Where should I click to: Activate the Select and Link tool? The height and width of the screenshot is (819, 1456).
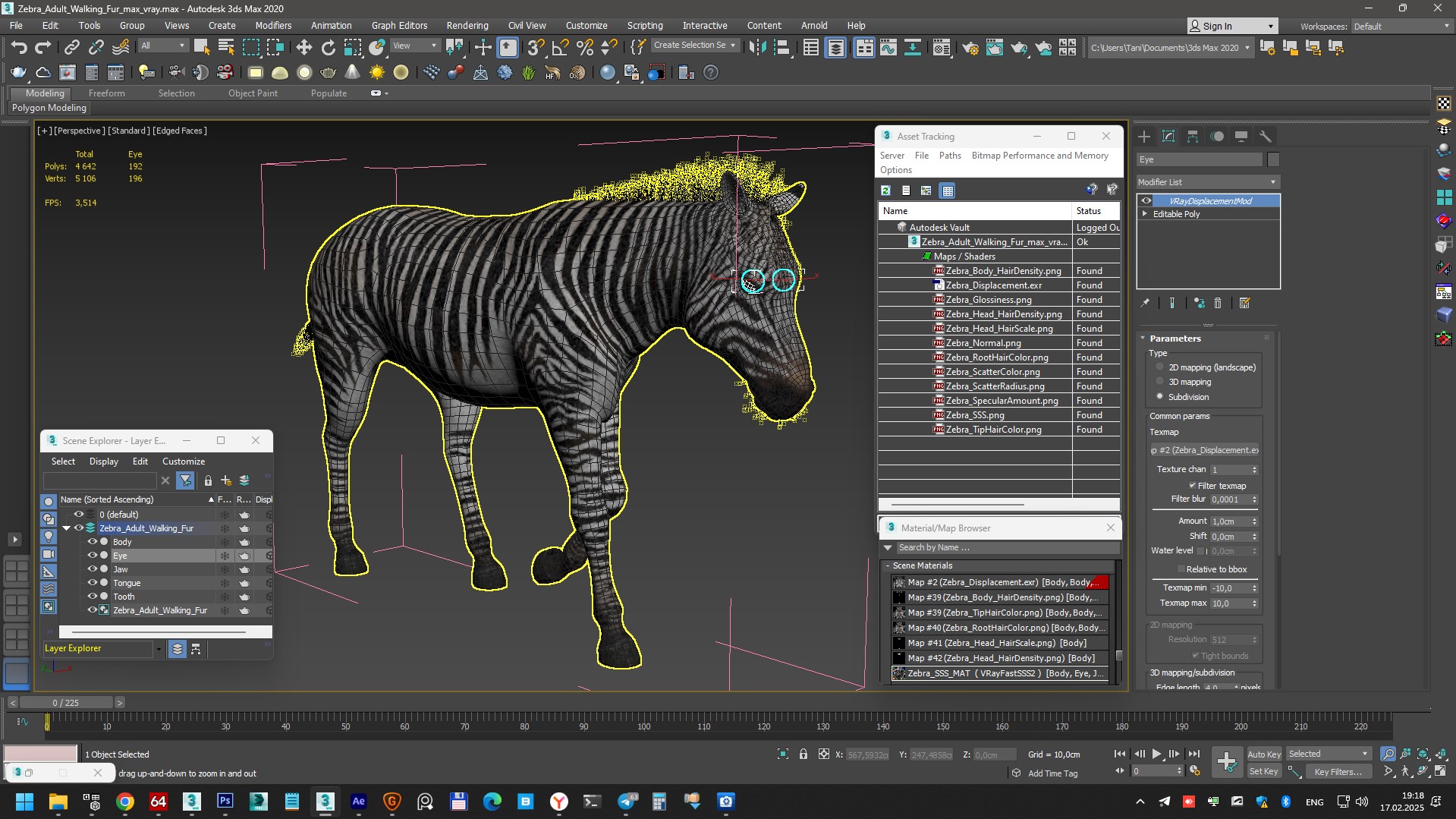pyautogui.click(x=71, y=48)
